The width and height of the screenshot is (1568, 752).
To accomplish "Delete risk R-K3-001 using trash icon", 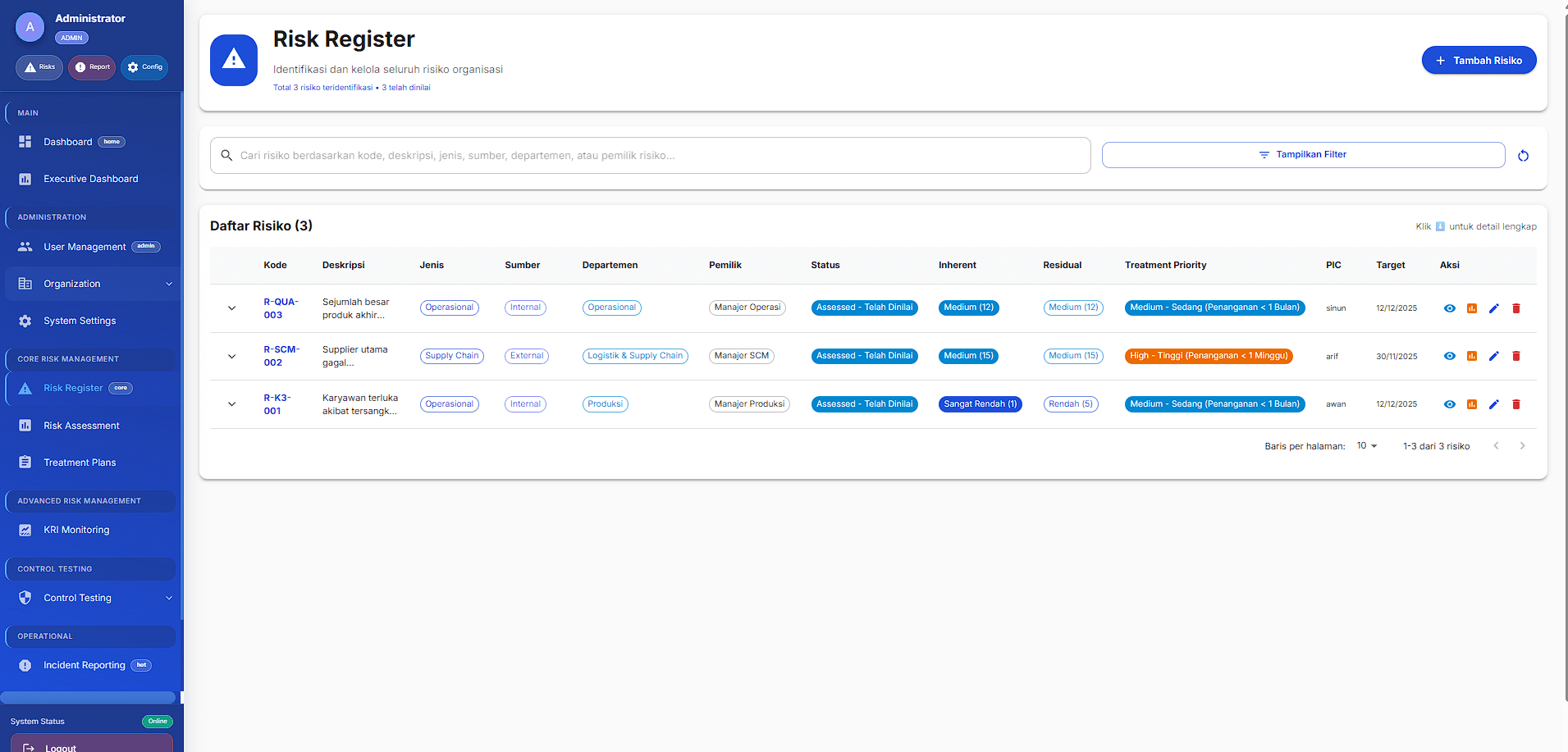I will click(1515, 404).
